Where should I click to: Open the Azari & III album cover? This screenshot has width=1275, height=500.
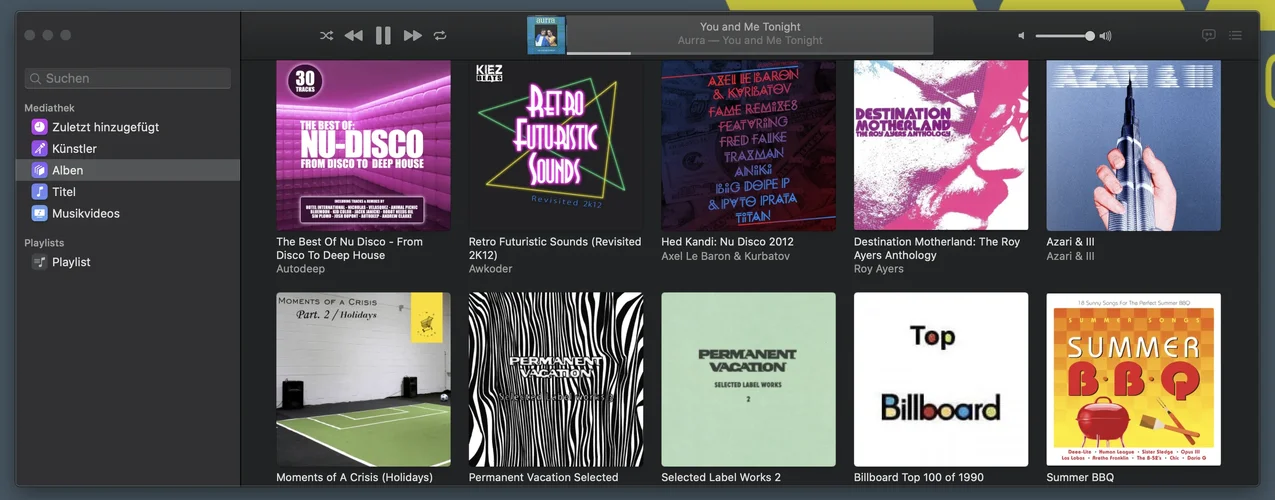[x=1133, y=145]
